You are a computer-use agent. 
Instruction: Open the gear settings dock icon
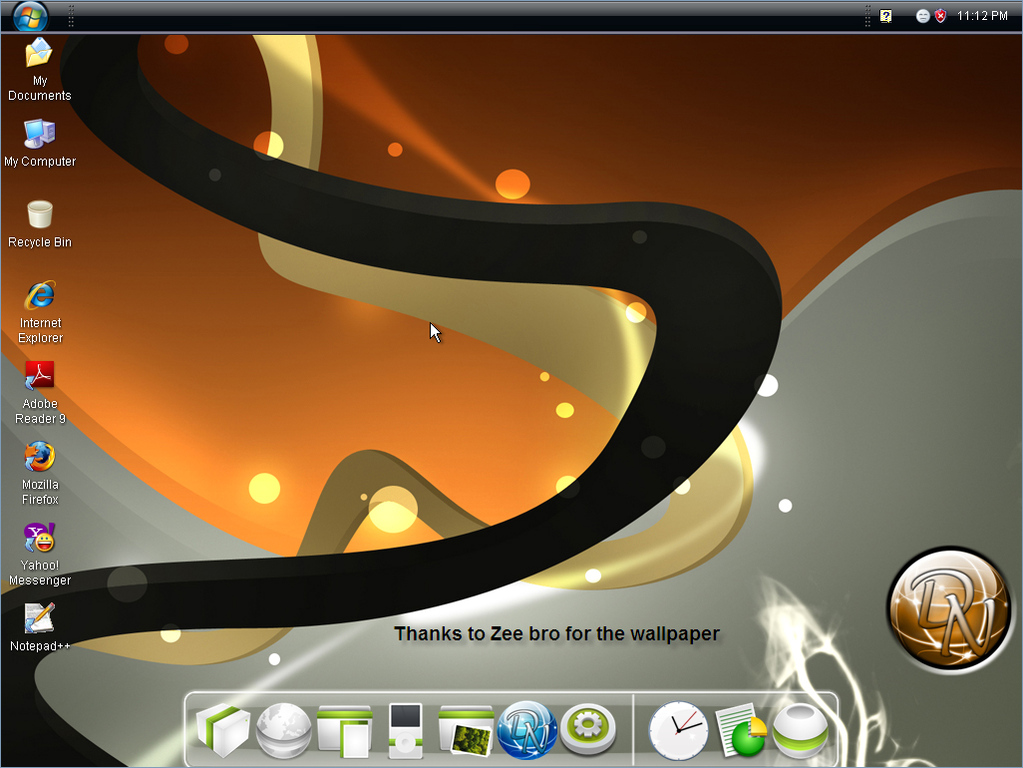[x=587, y=730]
